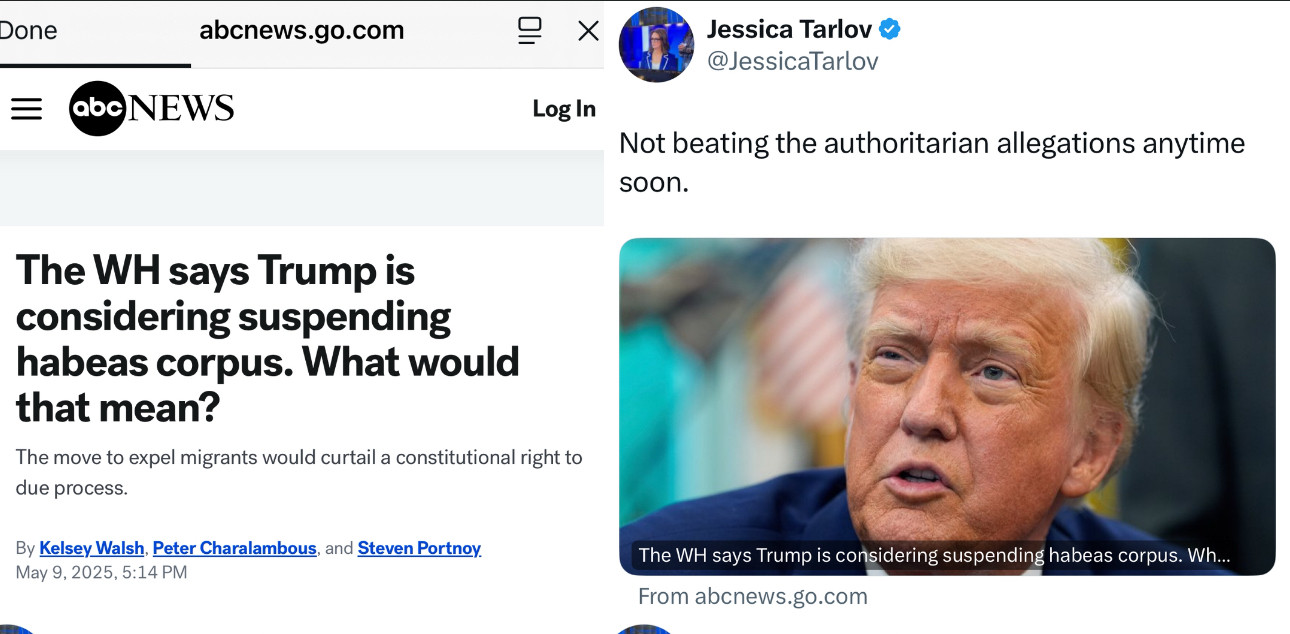Click the @JessicaTarlov handle
The image size is (1290, 634).
tap(792, 62)
